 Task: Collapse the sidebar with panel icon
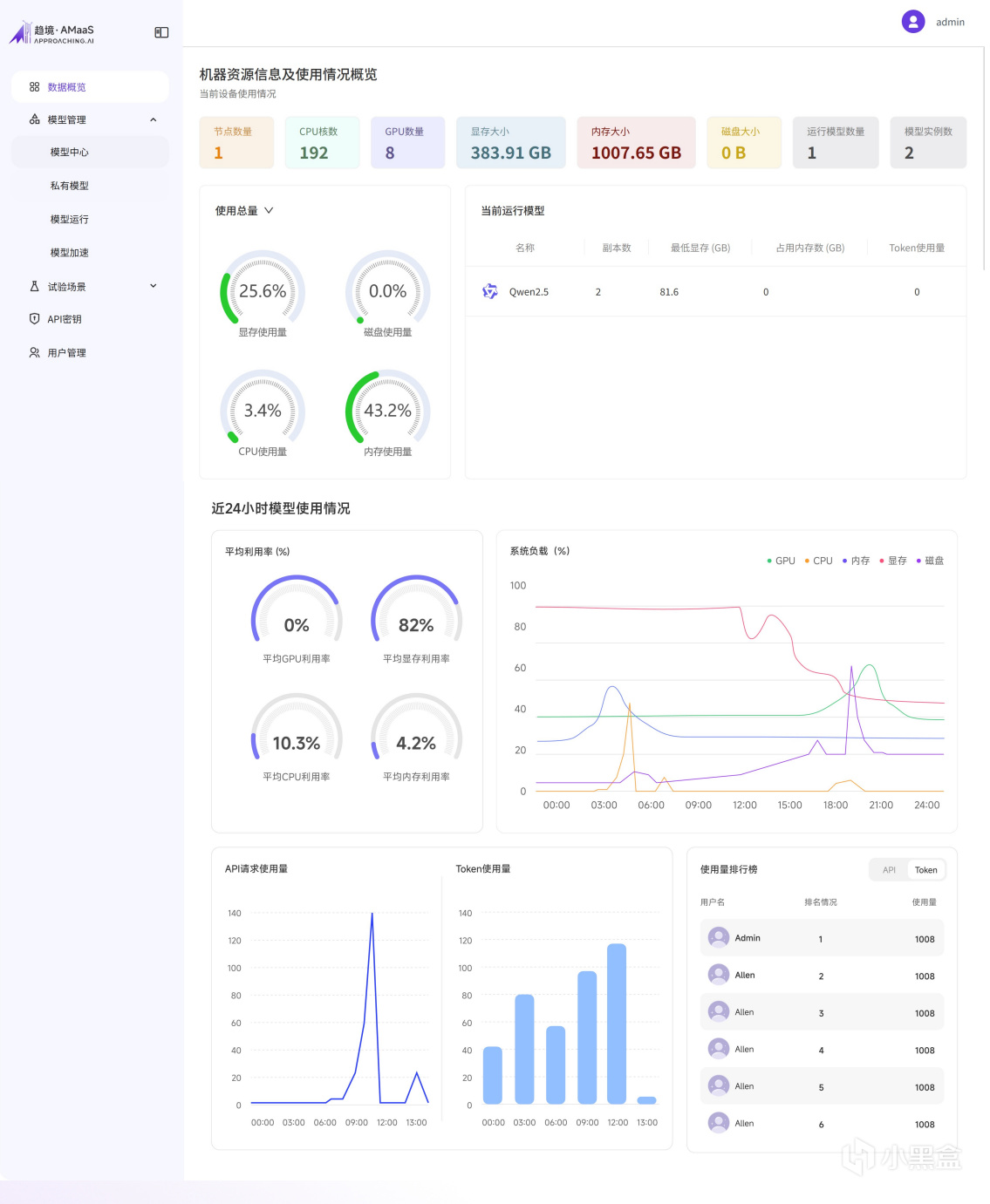point(161,32)
